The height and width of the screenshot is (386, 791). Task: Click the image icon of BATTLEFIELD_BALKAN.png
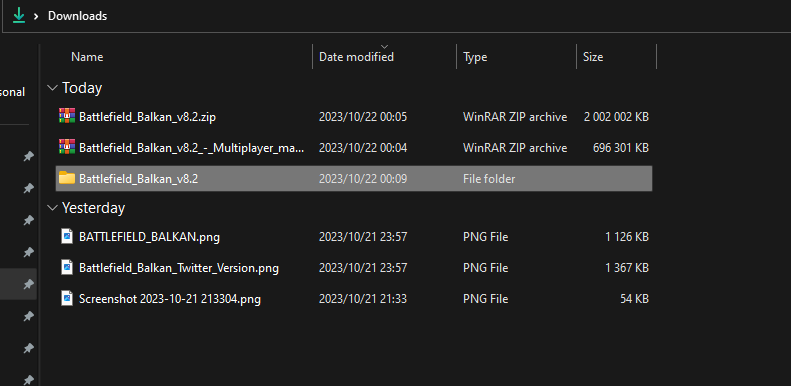[67, 236]
